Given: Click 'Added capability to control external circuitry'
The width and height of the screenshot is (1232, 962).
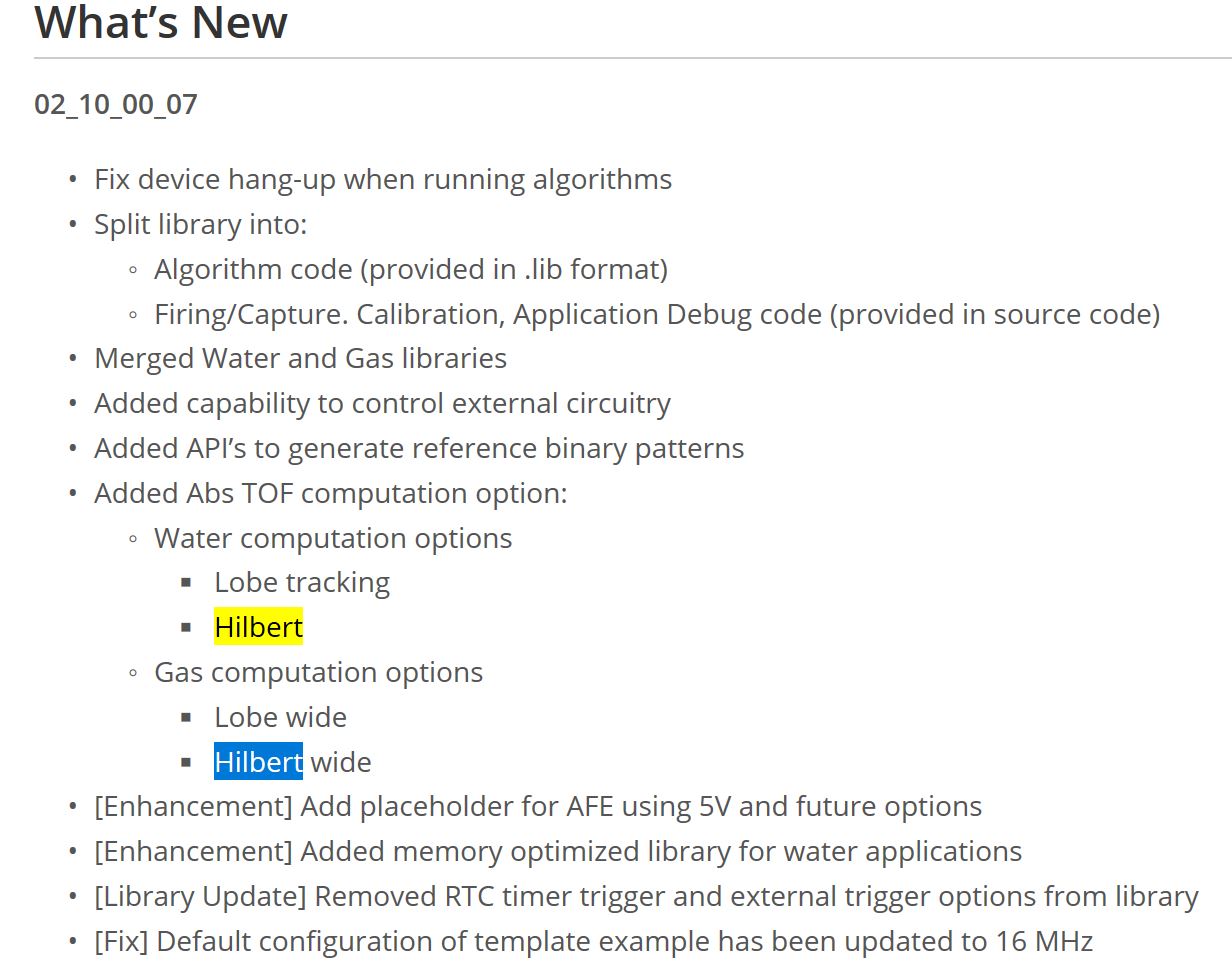Looking at the screenshot, I should click(x=382, y=403).
